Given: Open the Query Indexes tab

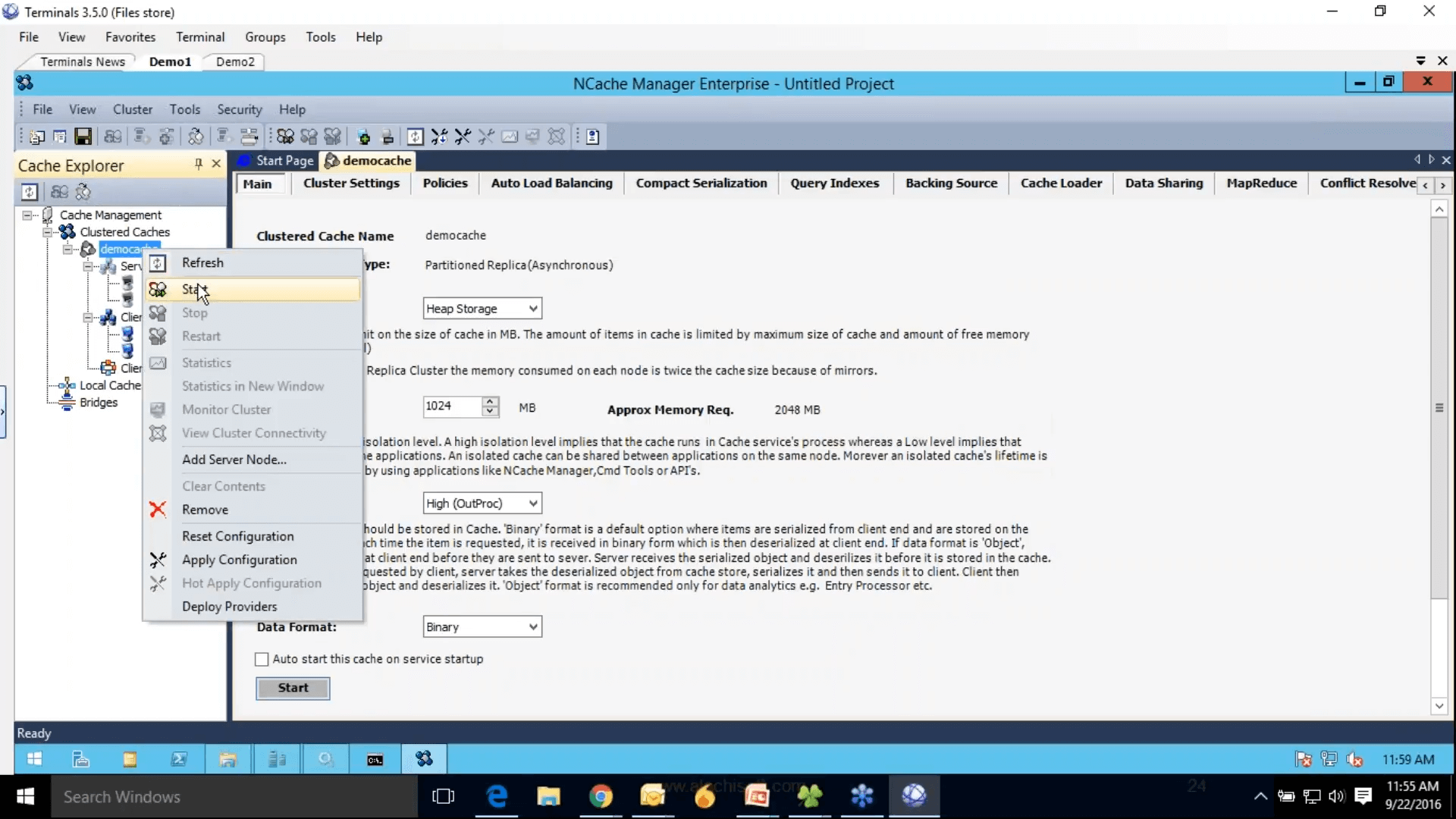Looking at the screenshot, I should click(x=834, y=183).
